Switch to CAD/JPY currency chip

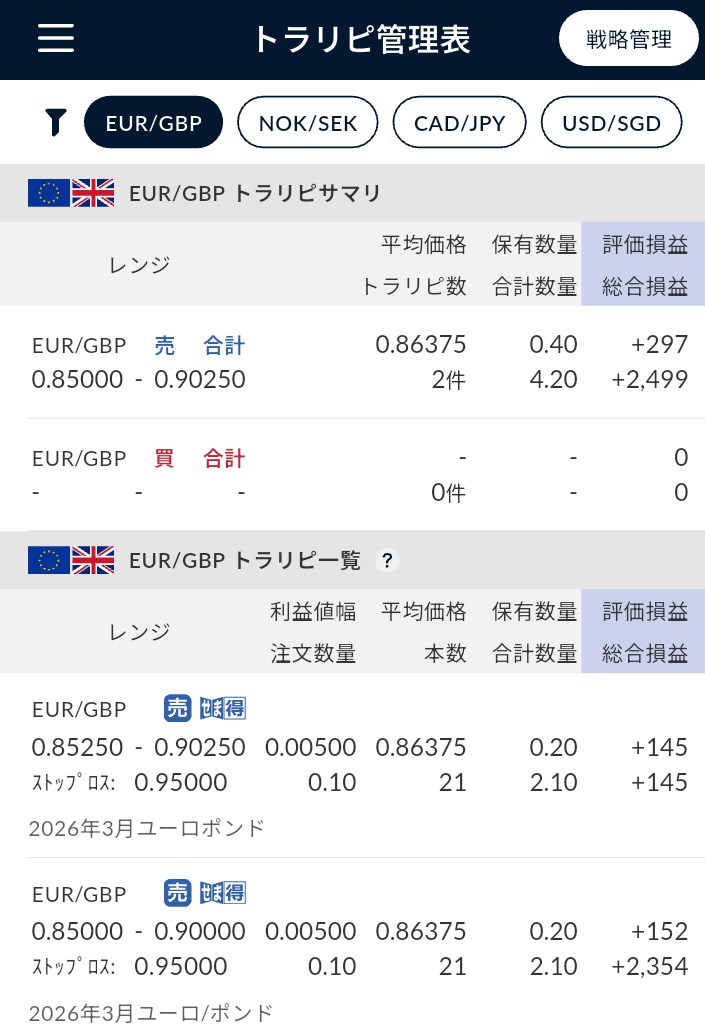point(460,123)
